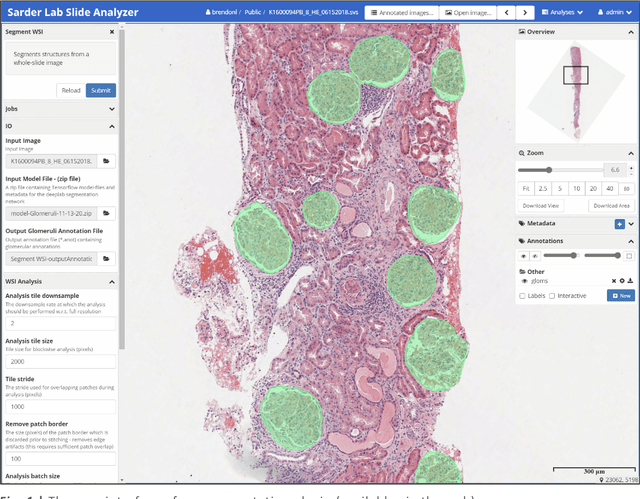
Task: Delete the jjfoms annotation
Action: click(x=613, y=281)
